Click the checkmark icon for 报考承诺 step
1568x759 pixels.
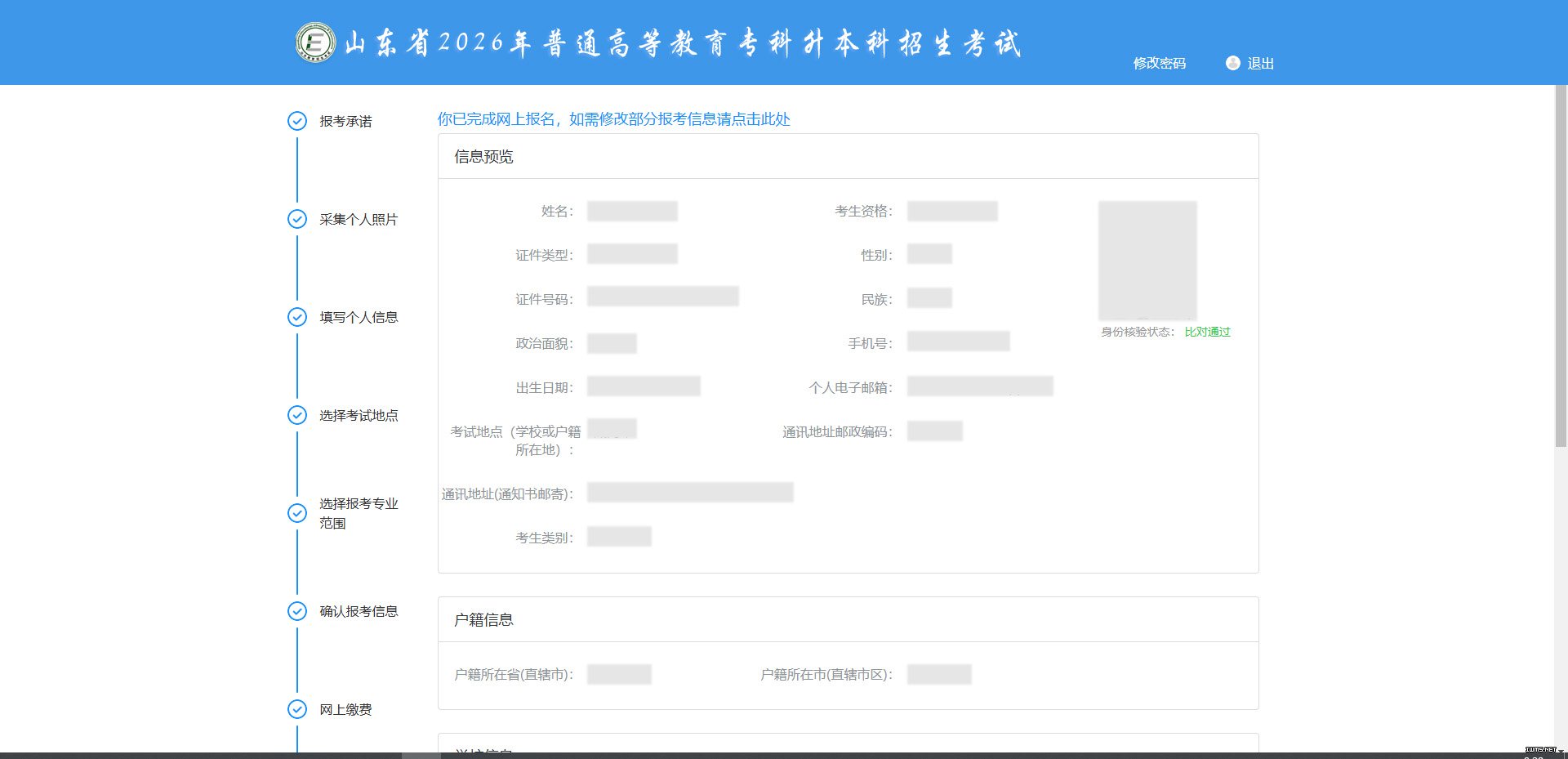coord(297,121)
